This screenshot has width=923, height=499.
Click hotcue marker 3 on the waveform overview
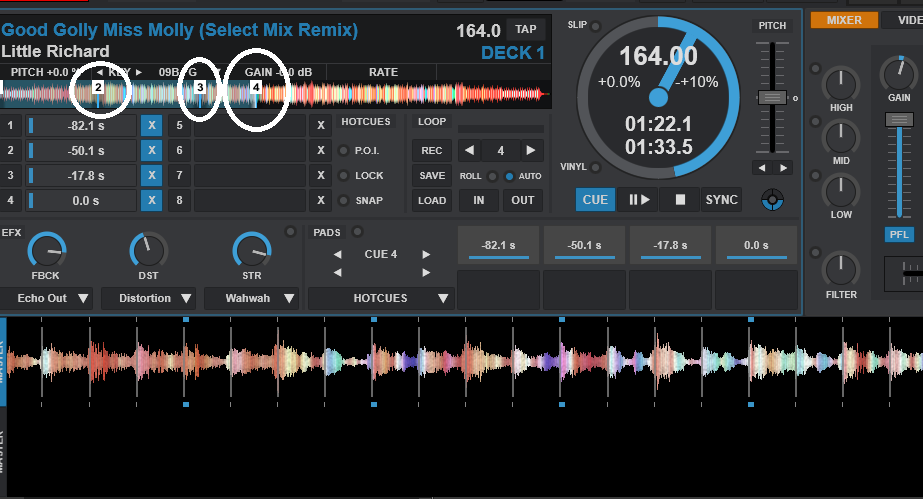[200, 88]
